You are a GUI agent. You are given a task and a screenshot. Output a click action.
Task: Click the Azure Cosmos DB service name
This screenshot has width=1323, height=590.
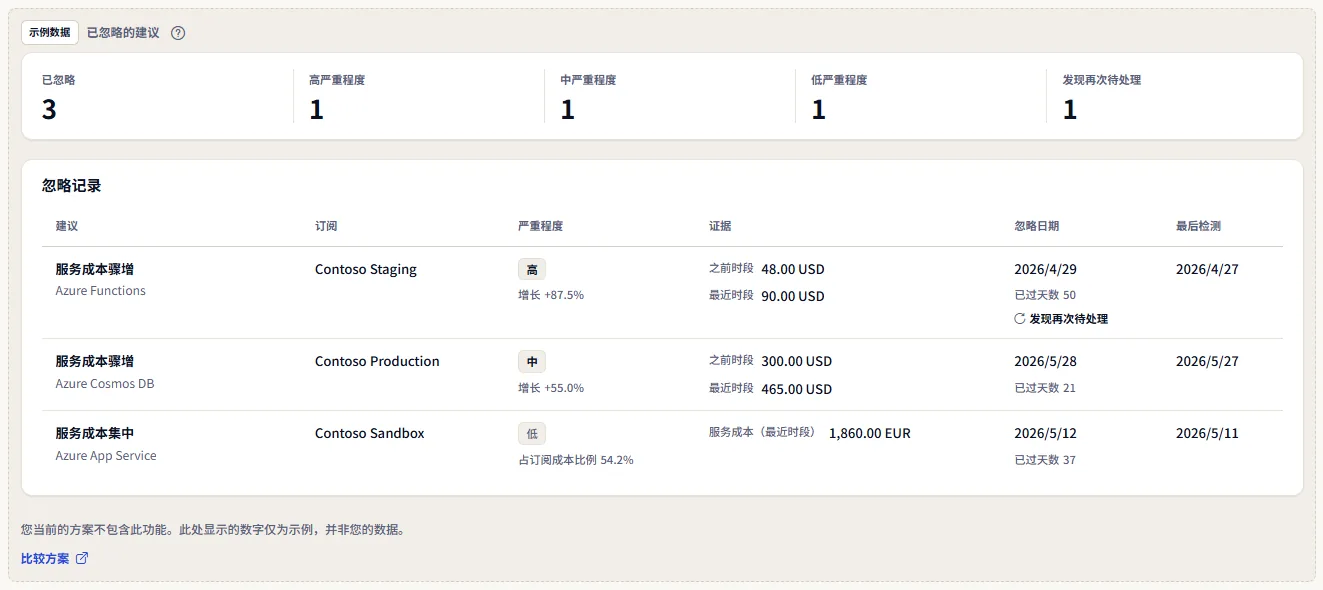click(105, 384)
